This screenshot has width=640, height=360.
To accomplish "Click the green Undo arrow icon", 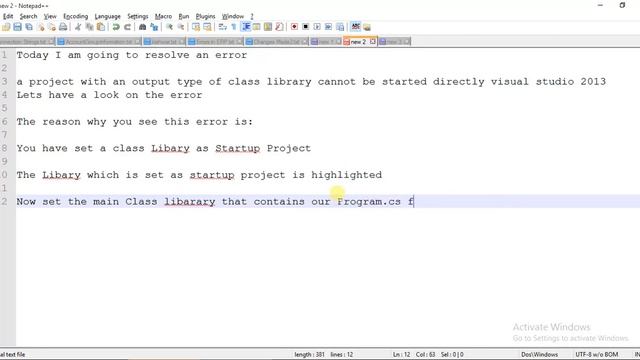I will [116, 27].
